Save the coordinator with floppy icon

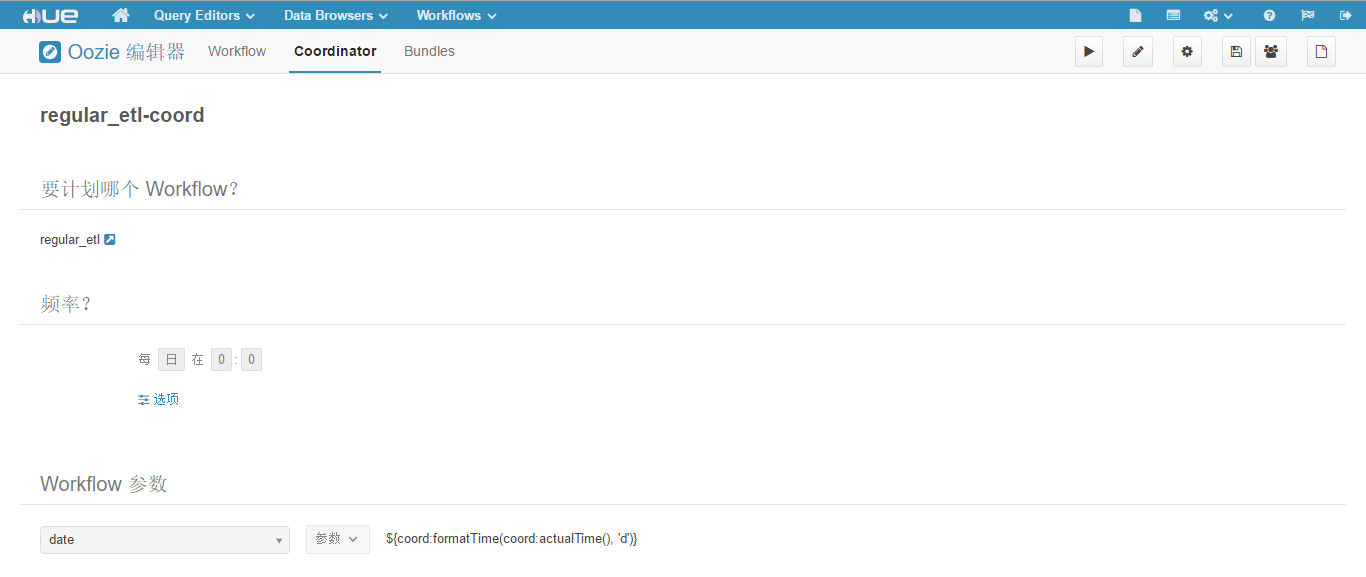(1236, 52)
